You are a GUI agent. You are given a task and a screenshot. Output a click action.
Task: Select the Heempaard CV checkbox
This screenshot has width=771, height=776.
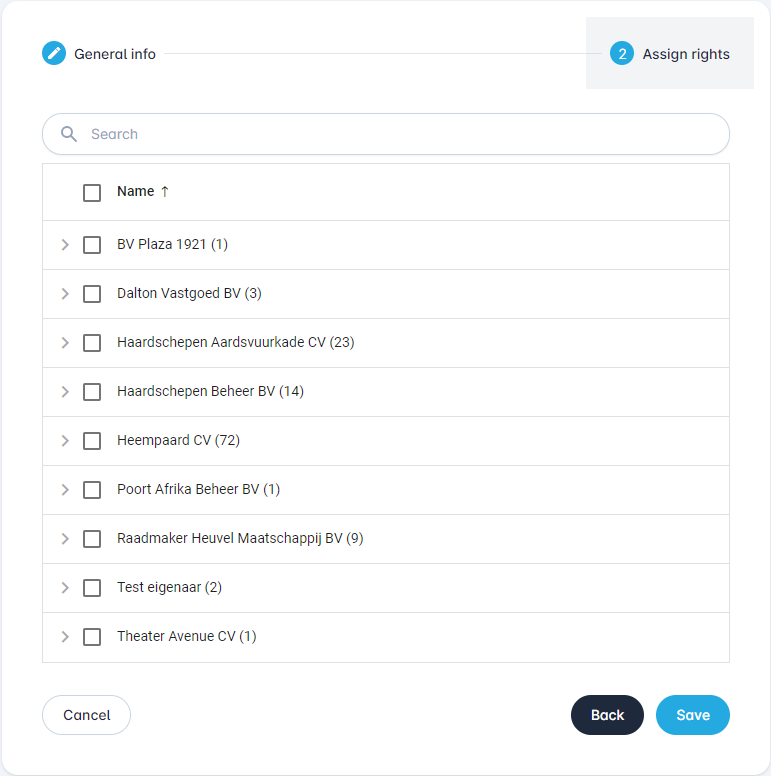coord(92,441)
